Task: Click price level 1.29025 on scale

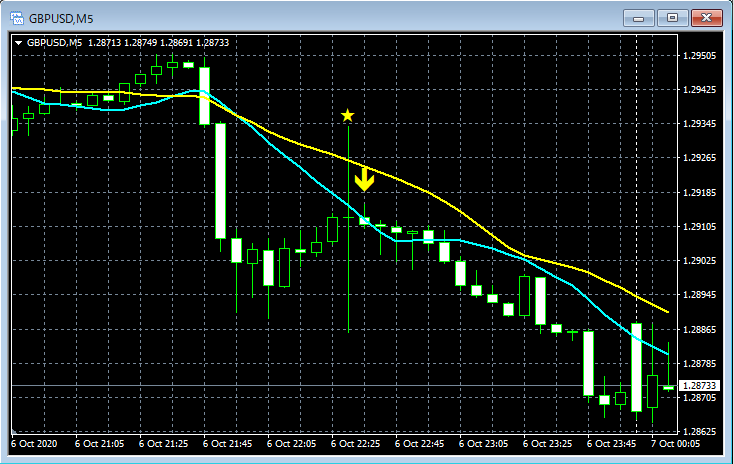Action: [699, 261]
